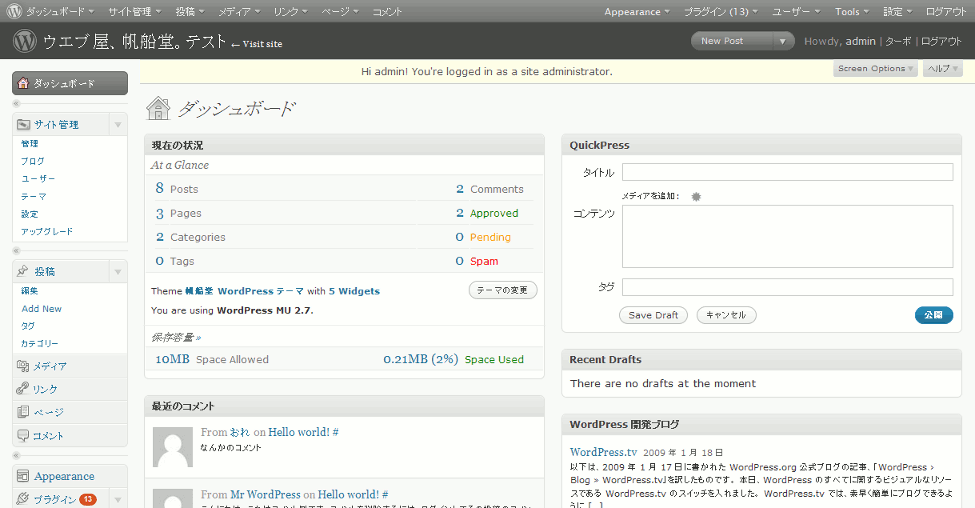
Task: Open the ヘルプ help dropdown
Action: pyautogui.click(x=942, y=69)
